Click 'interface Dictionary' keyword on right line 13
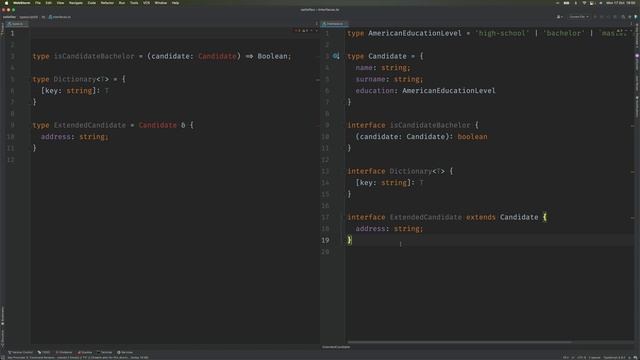 point(366,171)
